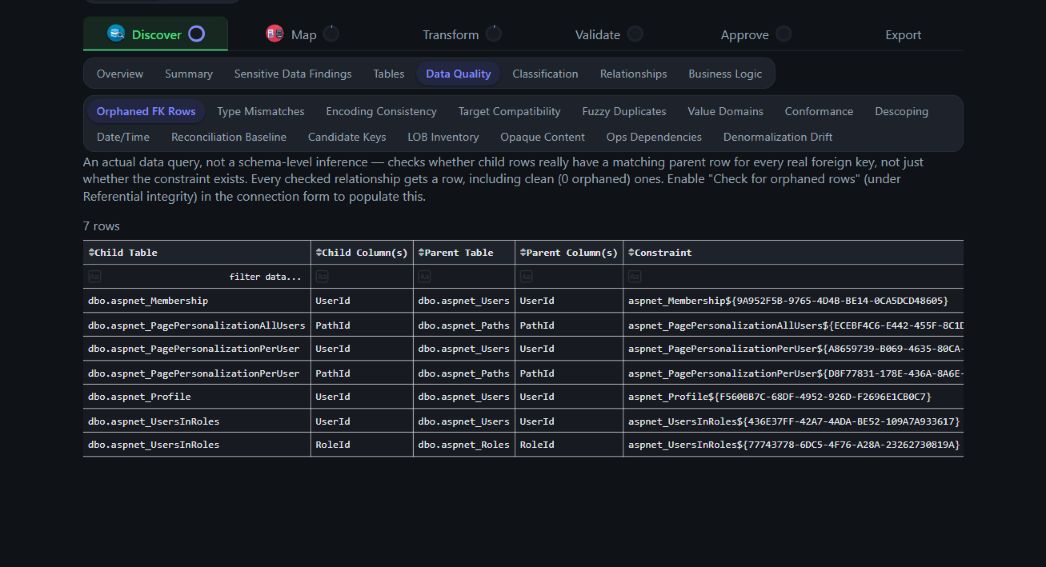Select the dbo.aspnet_Profile child table cell
1046x567 pixels.
click(x=197, y=397)
